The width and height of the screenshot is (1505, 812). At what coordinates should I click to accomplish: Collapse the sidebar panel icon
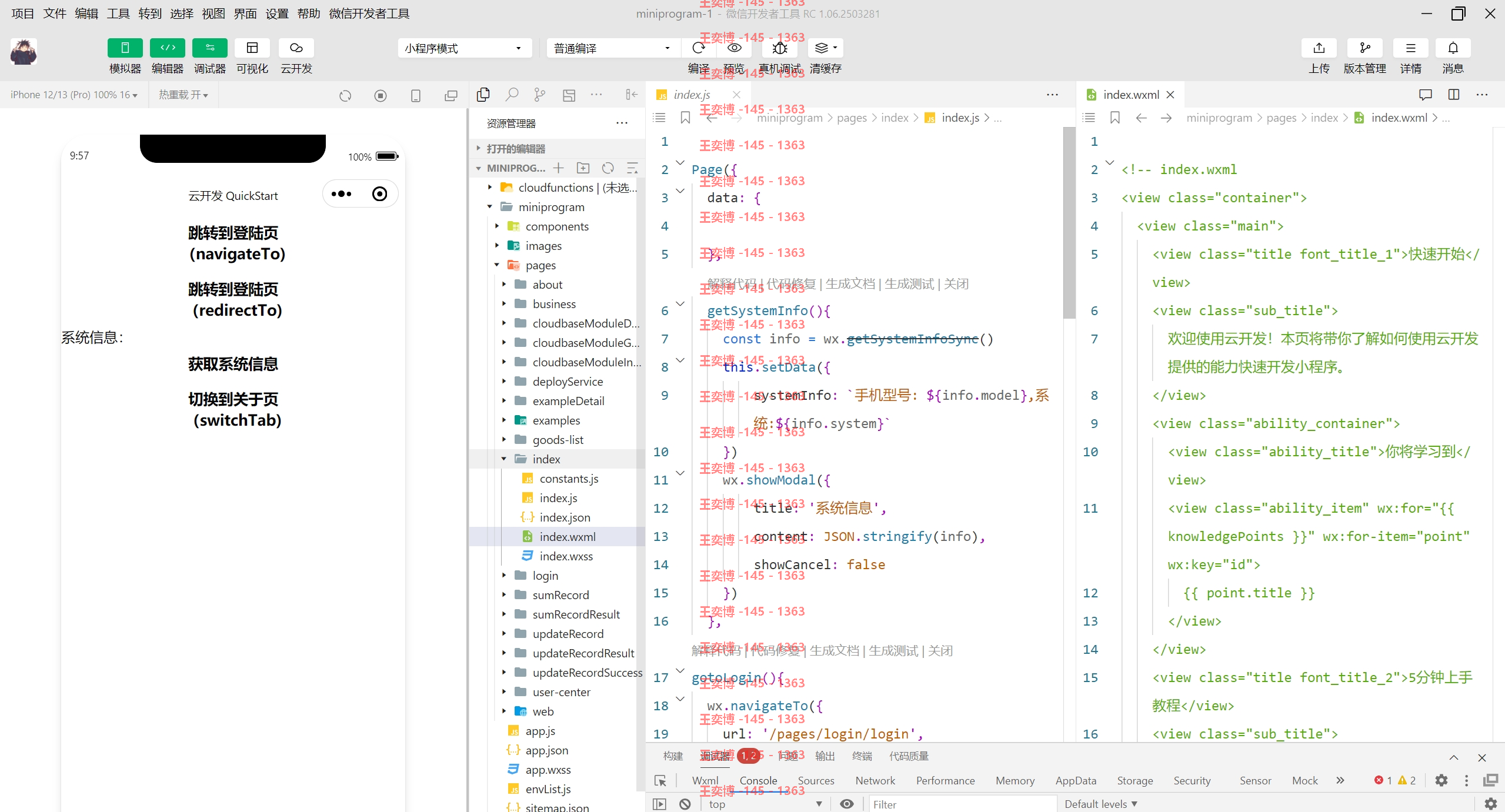coord(632,94)
